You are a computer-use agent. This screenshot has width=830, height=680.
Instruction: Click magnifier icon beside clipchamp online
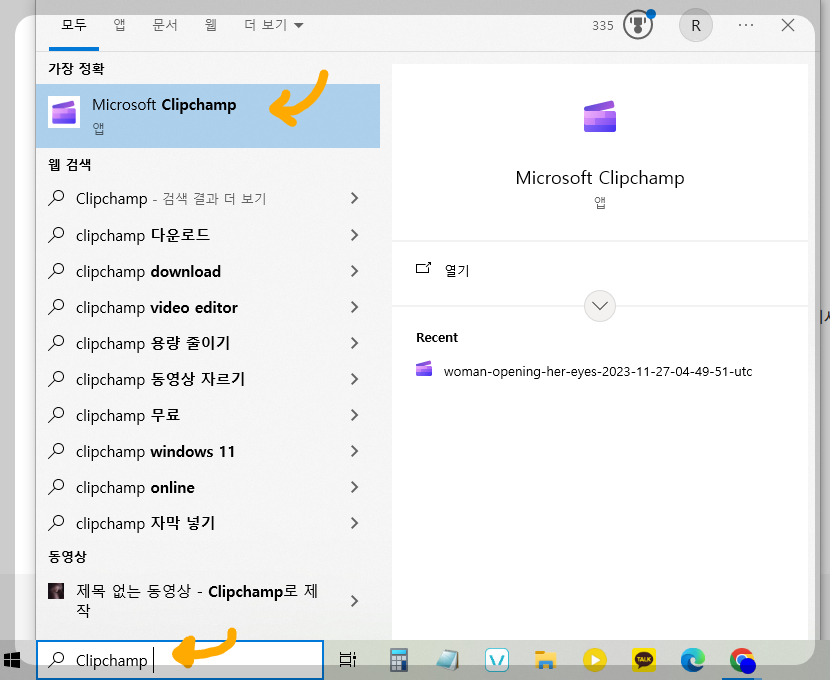(x=56, y=486)
